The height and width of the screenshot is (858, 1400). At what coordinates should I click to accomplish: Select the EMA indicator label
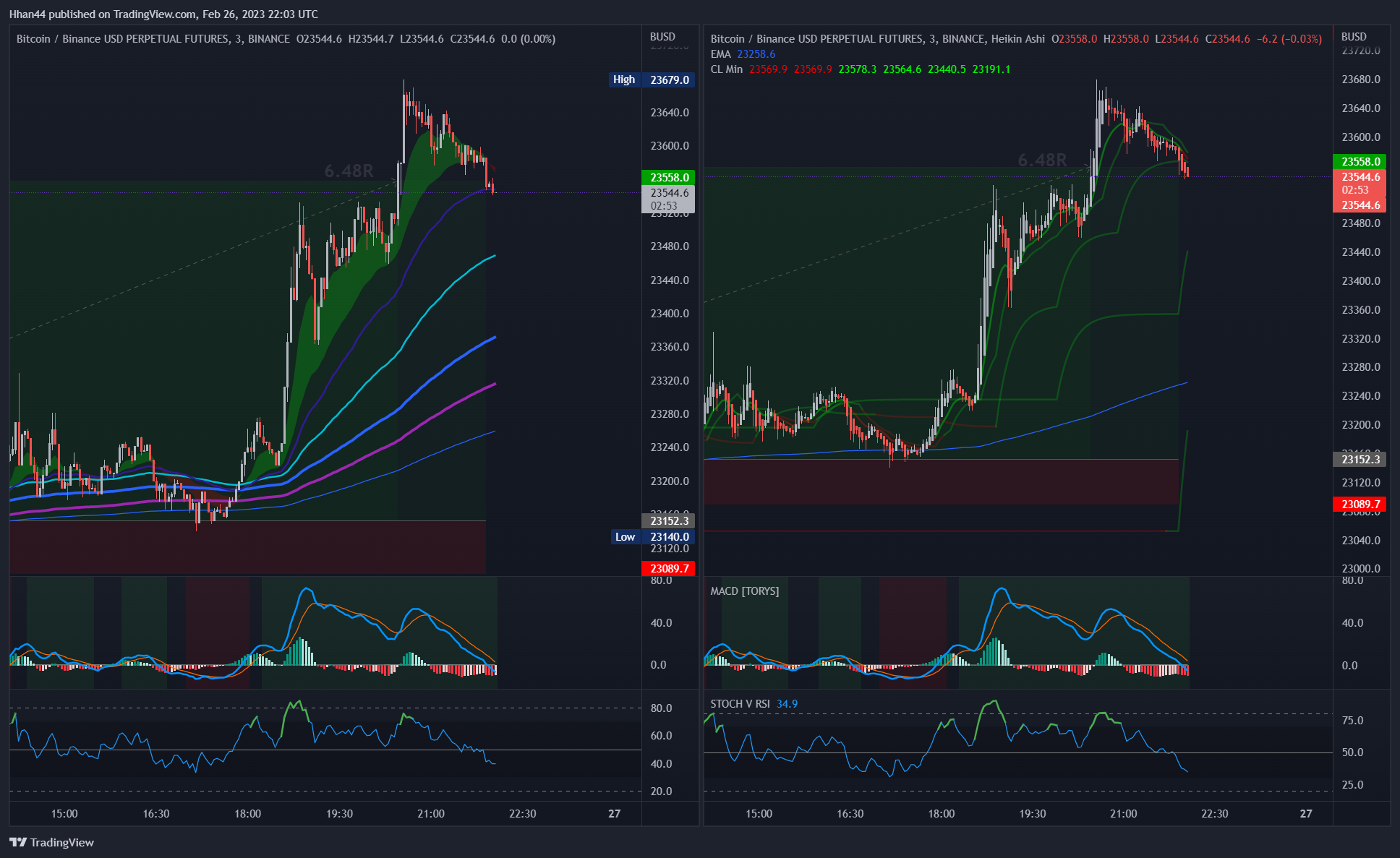(x=720, y=54)
